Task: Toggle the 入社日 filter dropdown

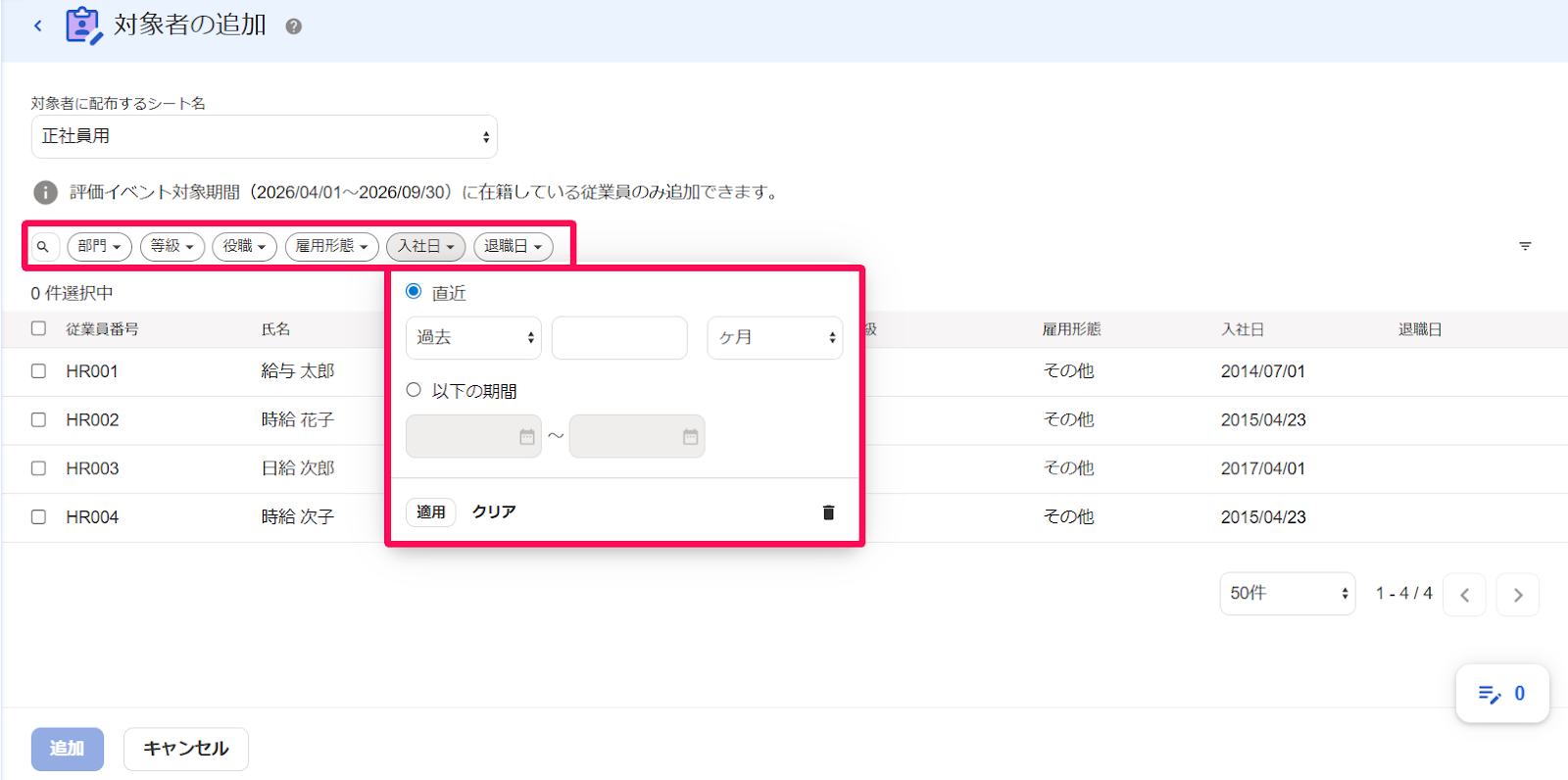Action: point(426,246)
